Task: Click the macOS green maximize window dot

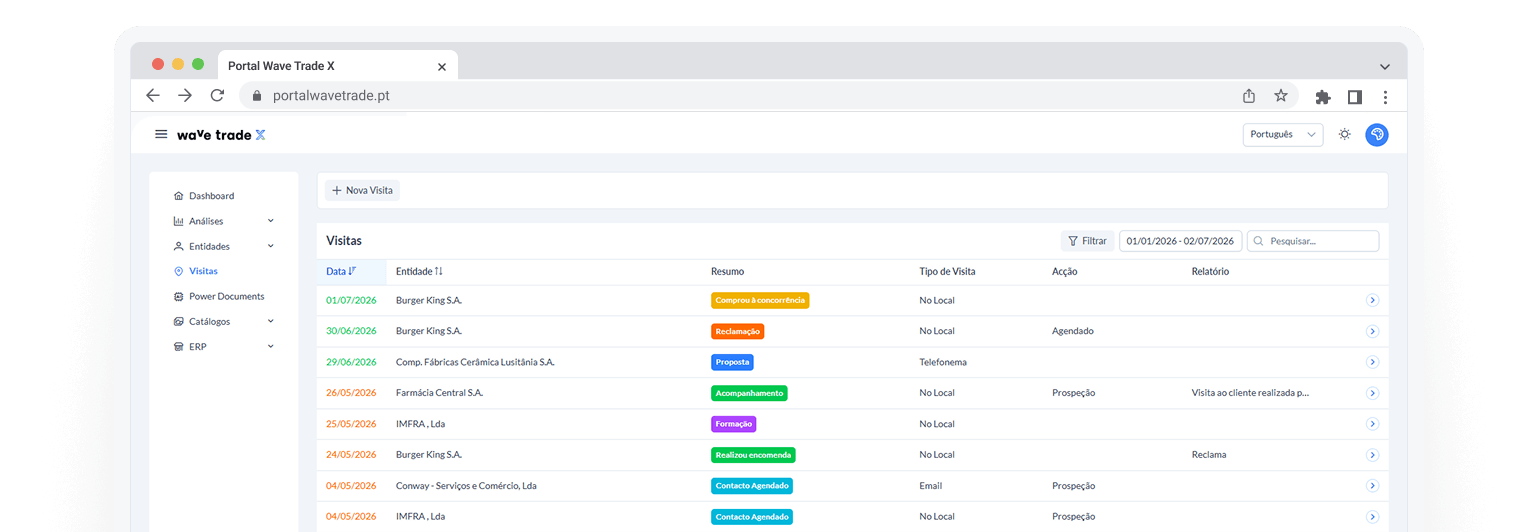Action: click(x=198, y=64)
